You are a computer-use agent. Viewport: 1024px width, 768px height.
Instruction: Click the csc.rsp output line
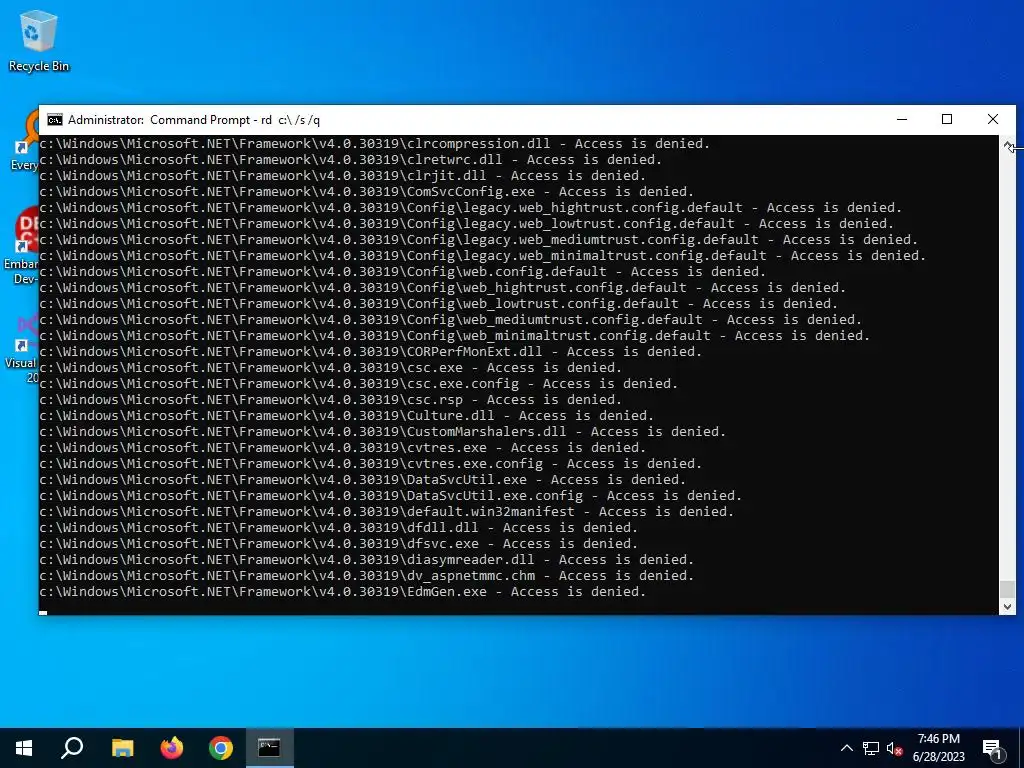(x=331, y=400)
